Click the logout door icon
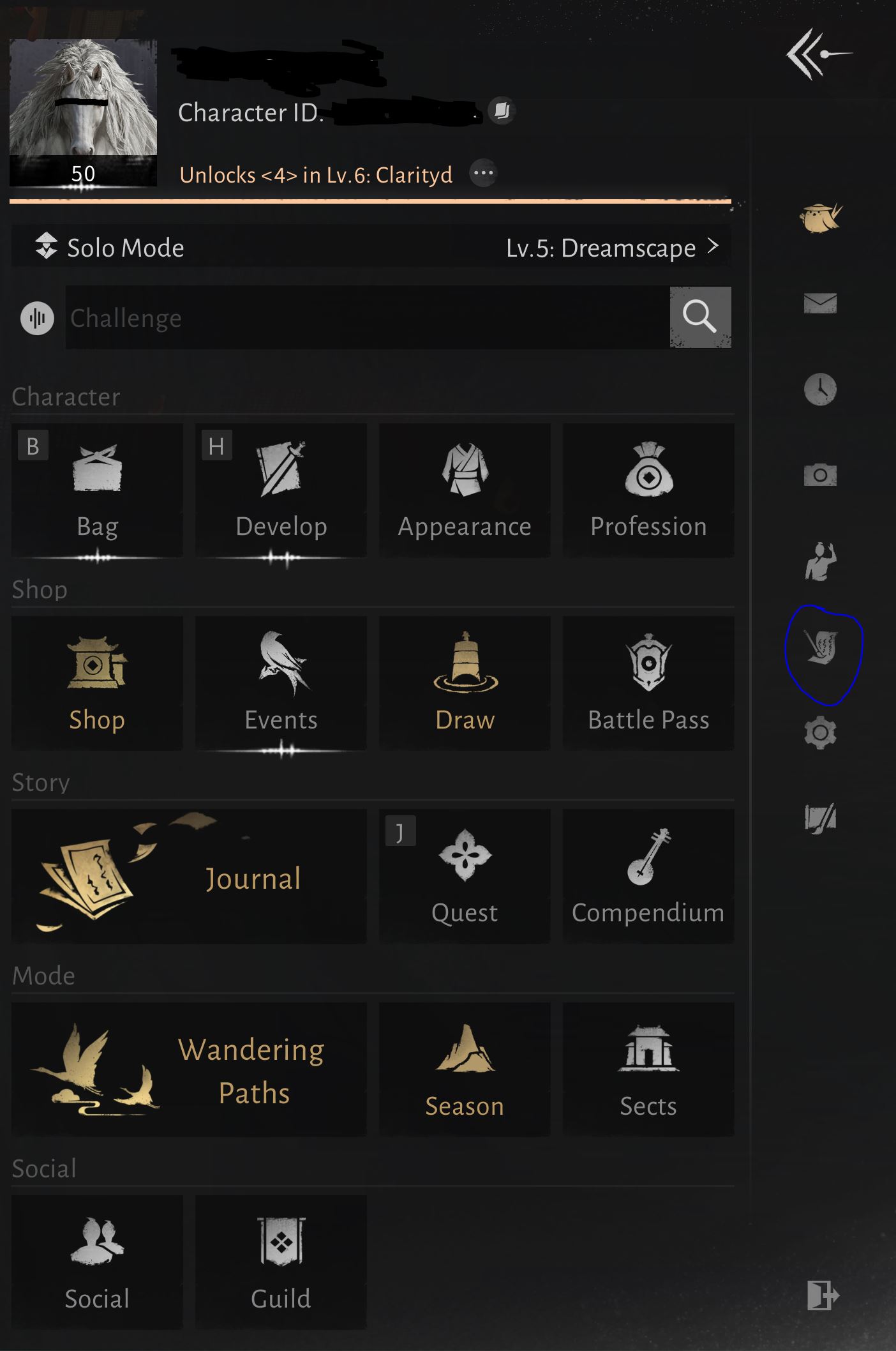The height and width of the screenshot is (1351, 896). pyautogui.click(x=823, y=1295)
